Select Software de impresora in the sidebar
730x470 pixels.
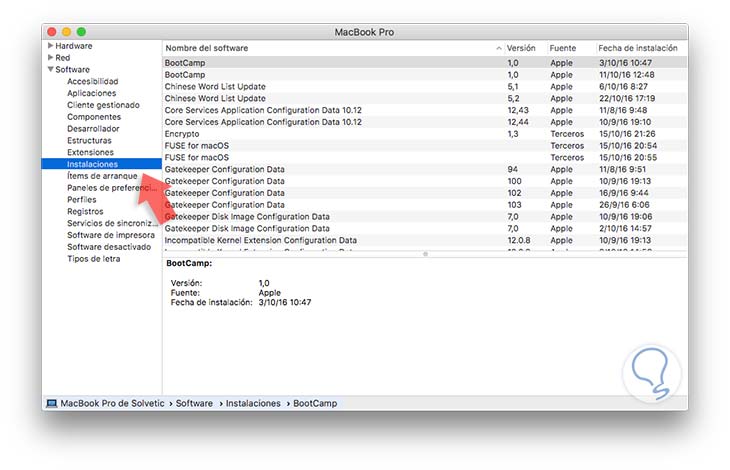click(111, 235)
